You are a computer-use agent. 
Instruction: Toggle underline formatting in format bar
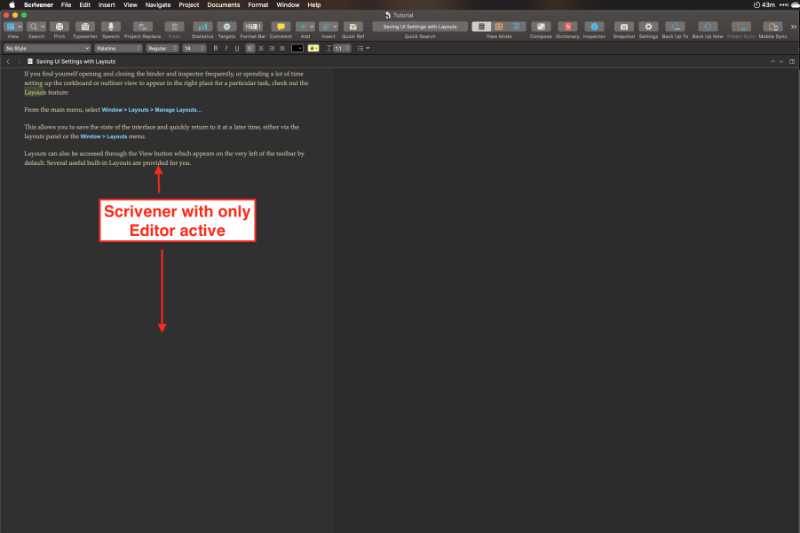coord(237,48)
